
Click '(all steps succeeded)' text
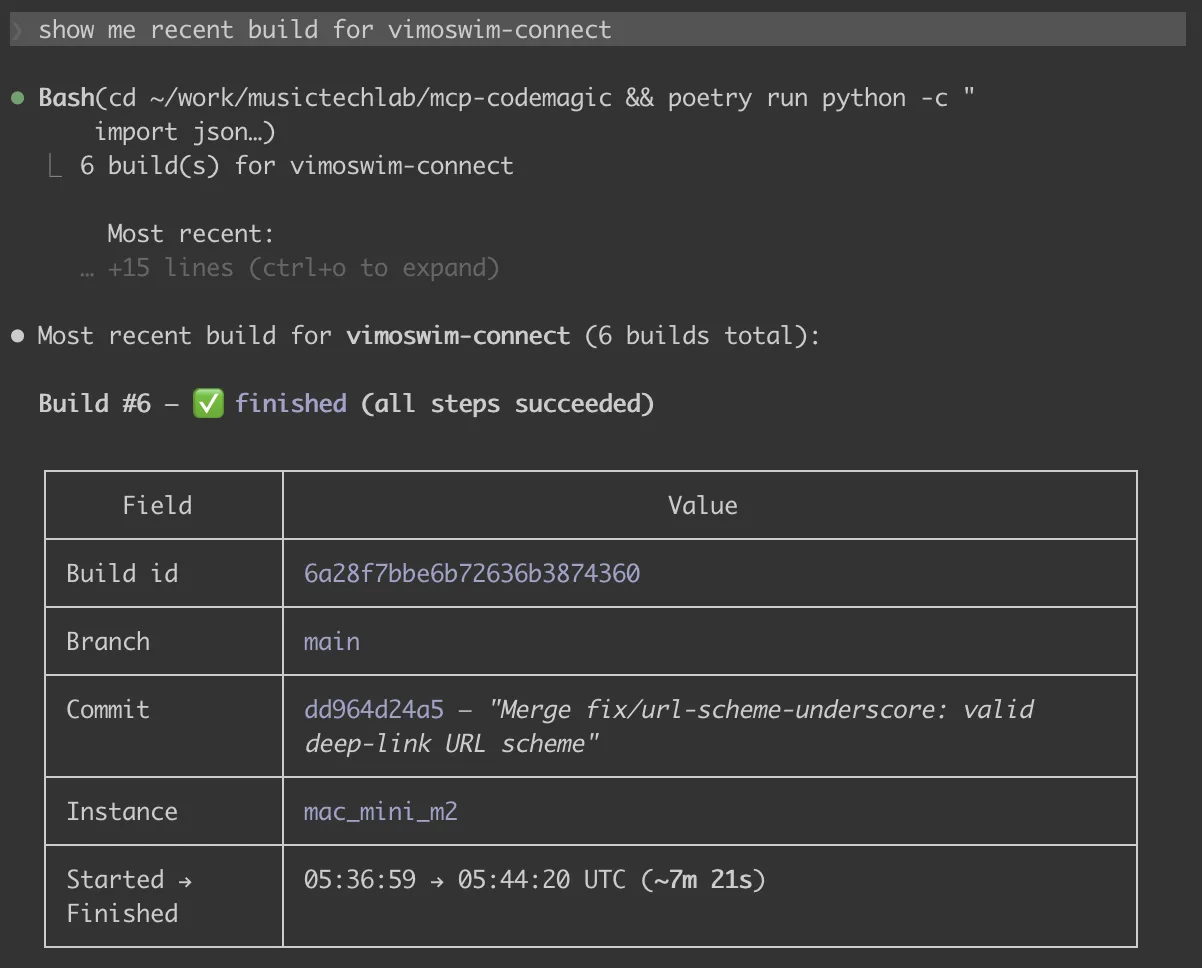coord(507,403)
